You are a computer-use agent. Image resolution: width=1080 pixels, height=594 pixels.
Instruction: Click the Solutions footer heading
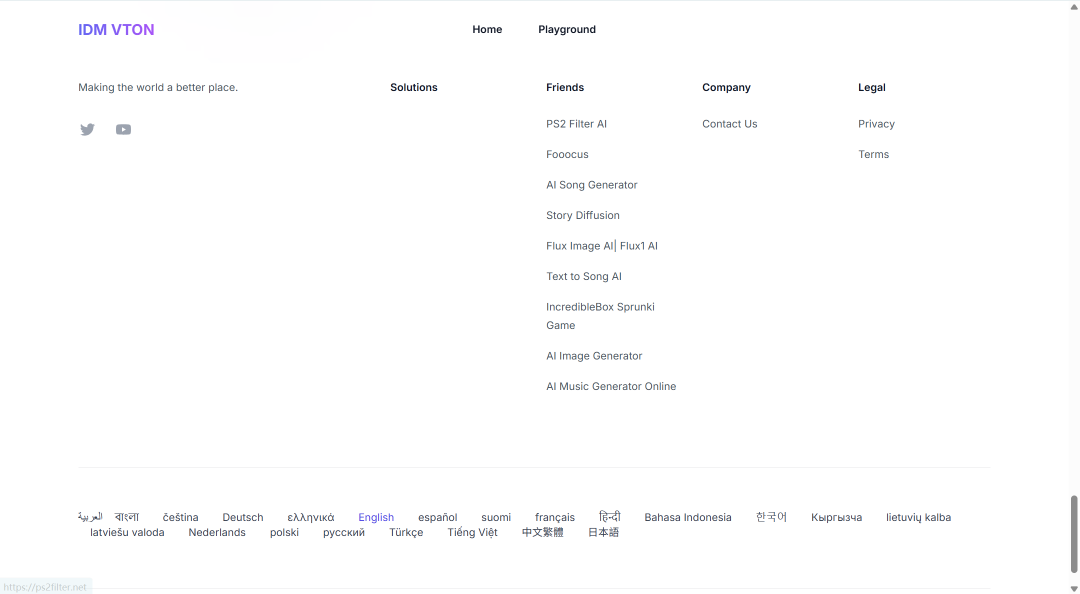pyautogui.click(x=414, y=88)
